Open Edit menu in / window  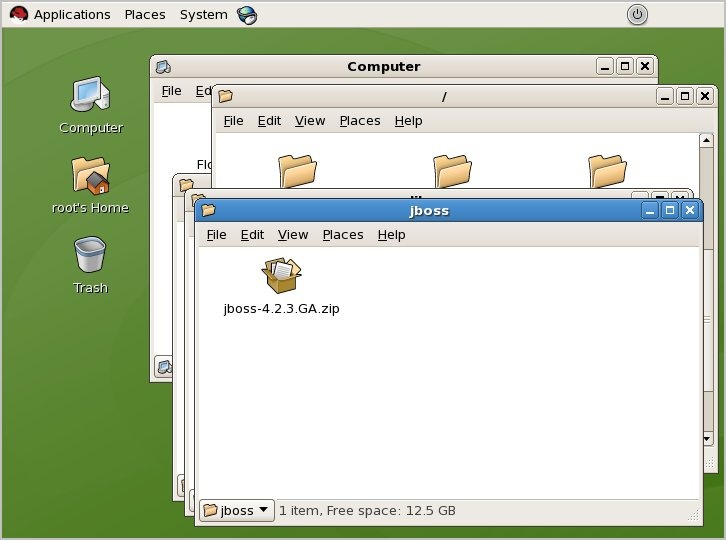(x=269, y=121)
